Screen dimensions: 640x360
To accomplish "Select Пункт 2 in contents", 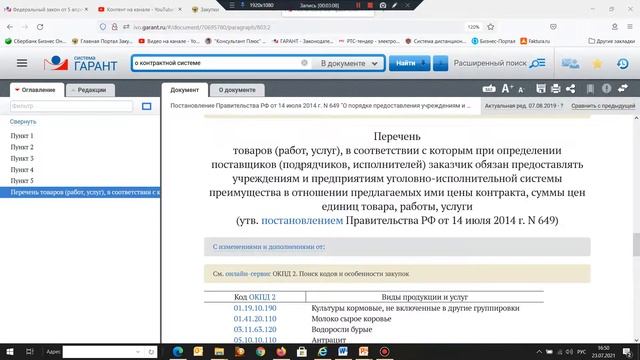I will coord(22,147).
